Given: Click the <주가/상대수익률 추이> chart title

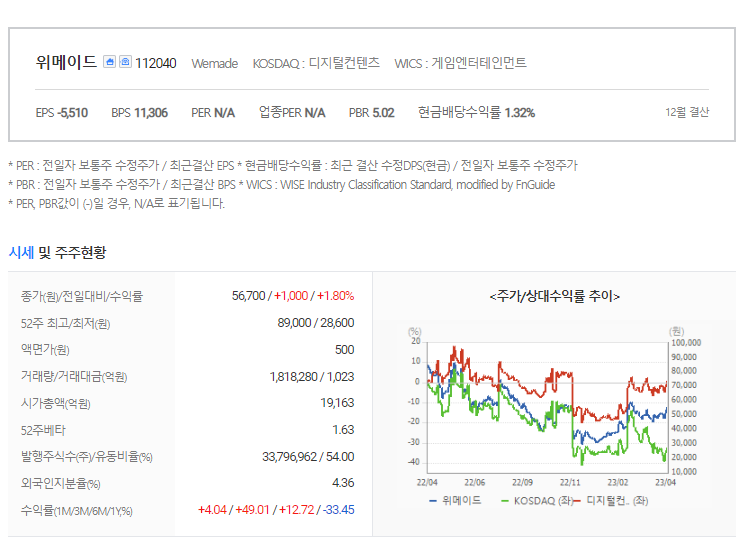Looking at the screenshot, I should pos(554,296).
